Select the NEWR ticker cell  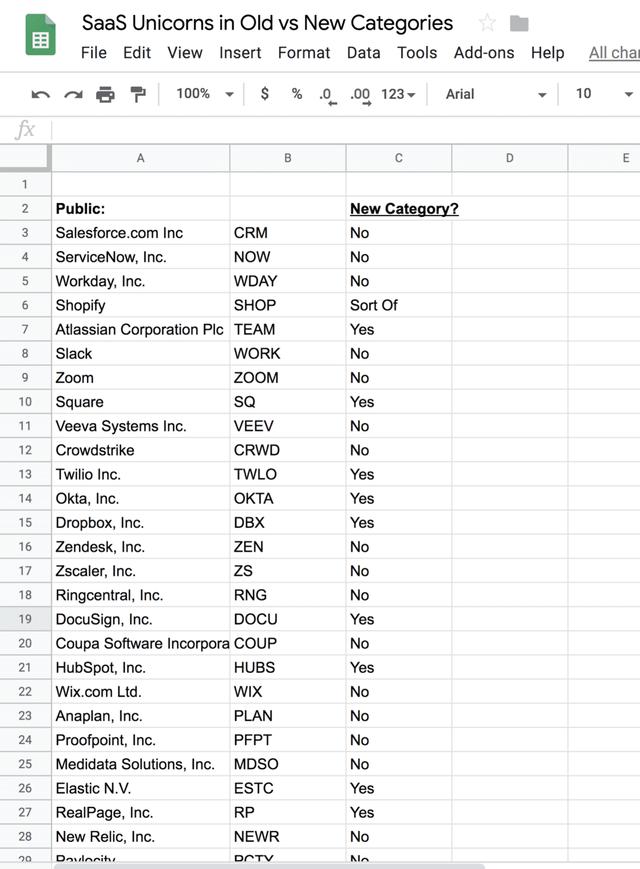288,837
